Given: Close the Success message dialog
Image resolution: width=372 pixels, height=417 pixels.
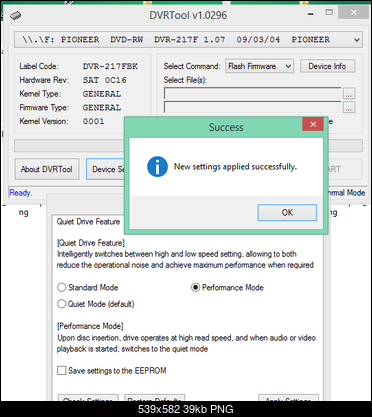Looking at the screenshot, I should tap(313, 124).
